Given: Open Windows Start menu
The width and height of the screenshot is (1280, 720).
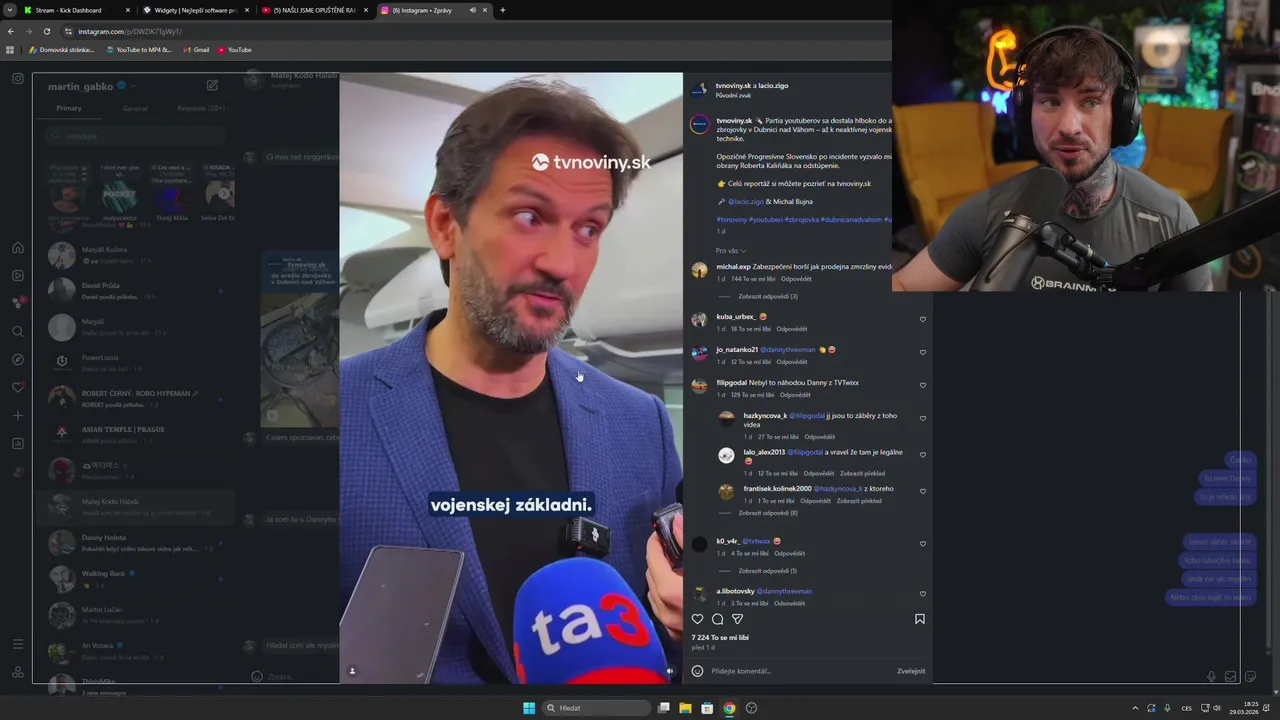Looking at the screenshot, I should [x=529, y=708].
